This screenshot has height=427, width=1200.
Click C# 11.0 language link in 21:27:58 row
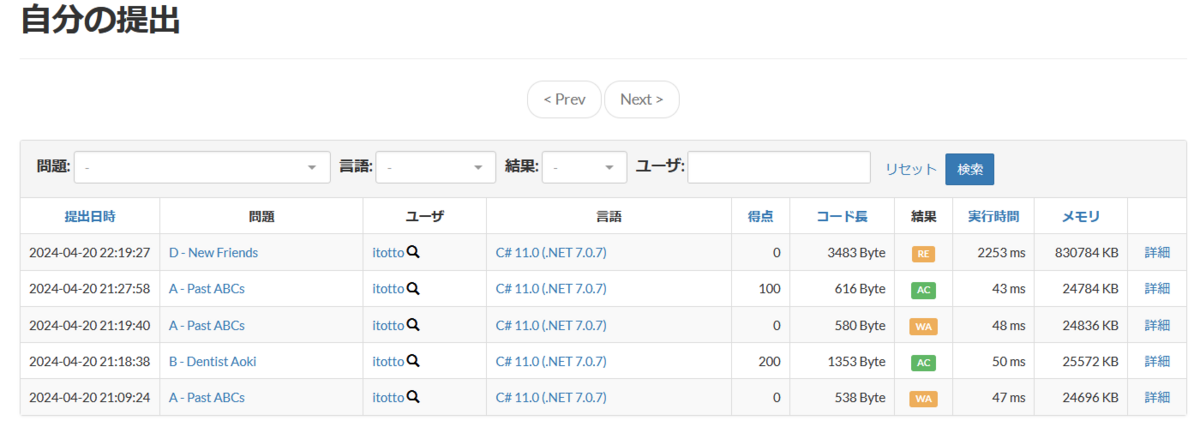[x=551, y=289]
